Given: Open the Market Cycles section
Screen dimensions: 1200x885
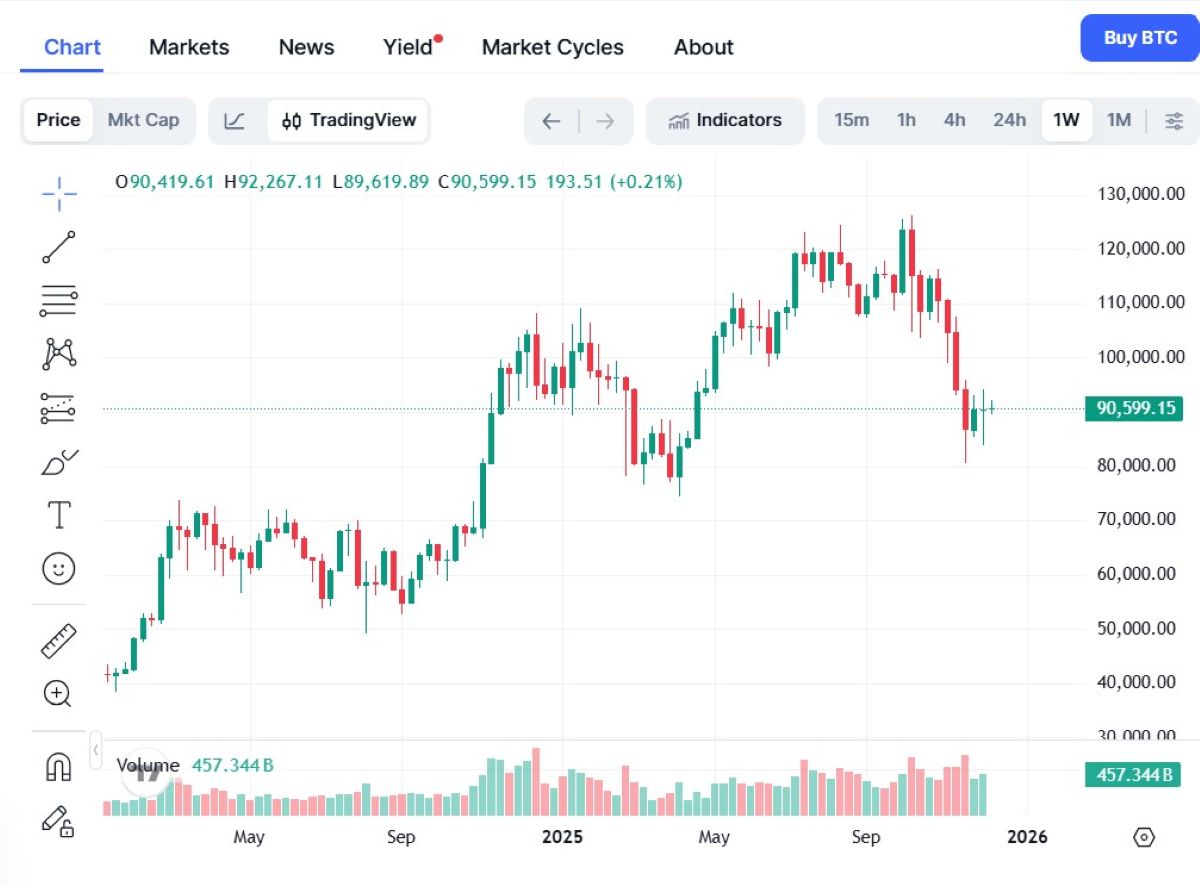Looking at the screenshot, I should (x=553, y=47).
